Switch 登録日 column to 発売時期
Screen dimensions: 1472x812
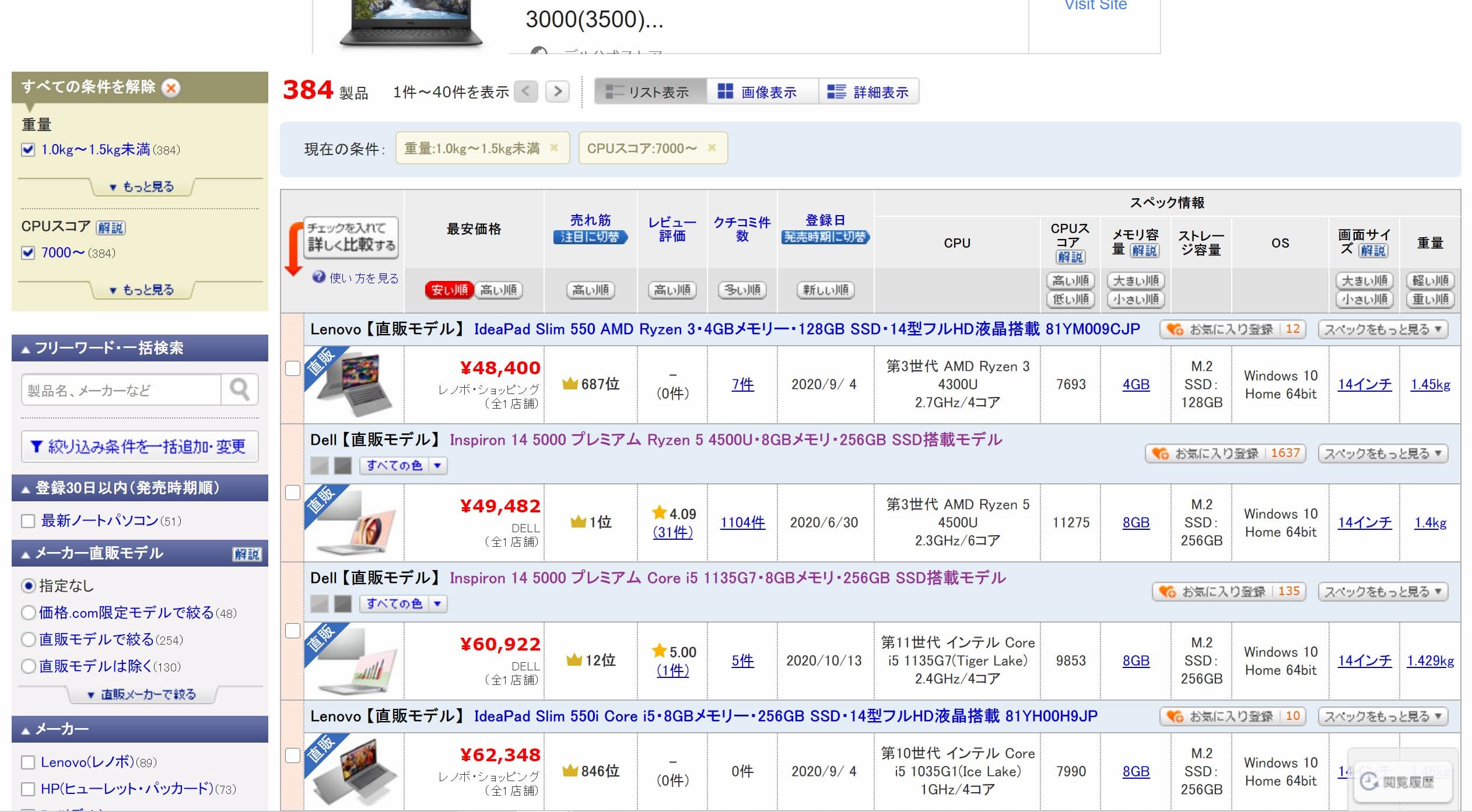tap(825, 237)
